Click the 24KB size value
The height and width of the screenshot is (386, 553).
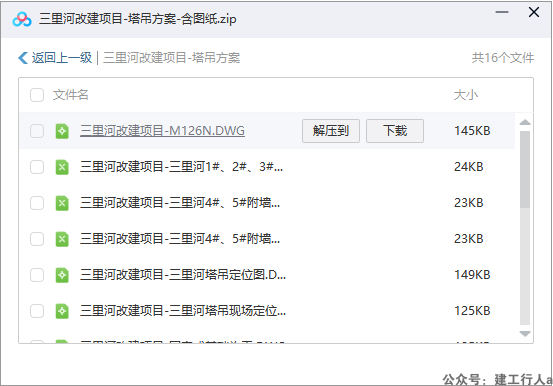469,167
